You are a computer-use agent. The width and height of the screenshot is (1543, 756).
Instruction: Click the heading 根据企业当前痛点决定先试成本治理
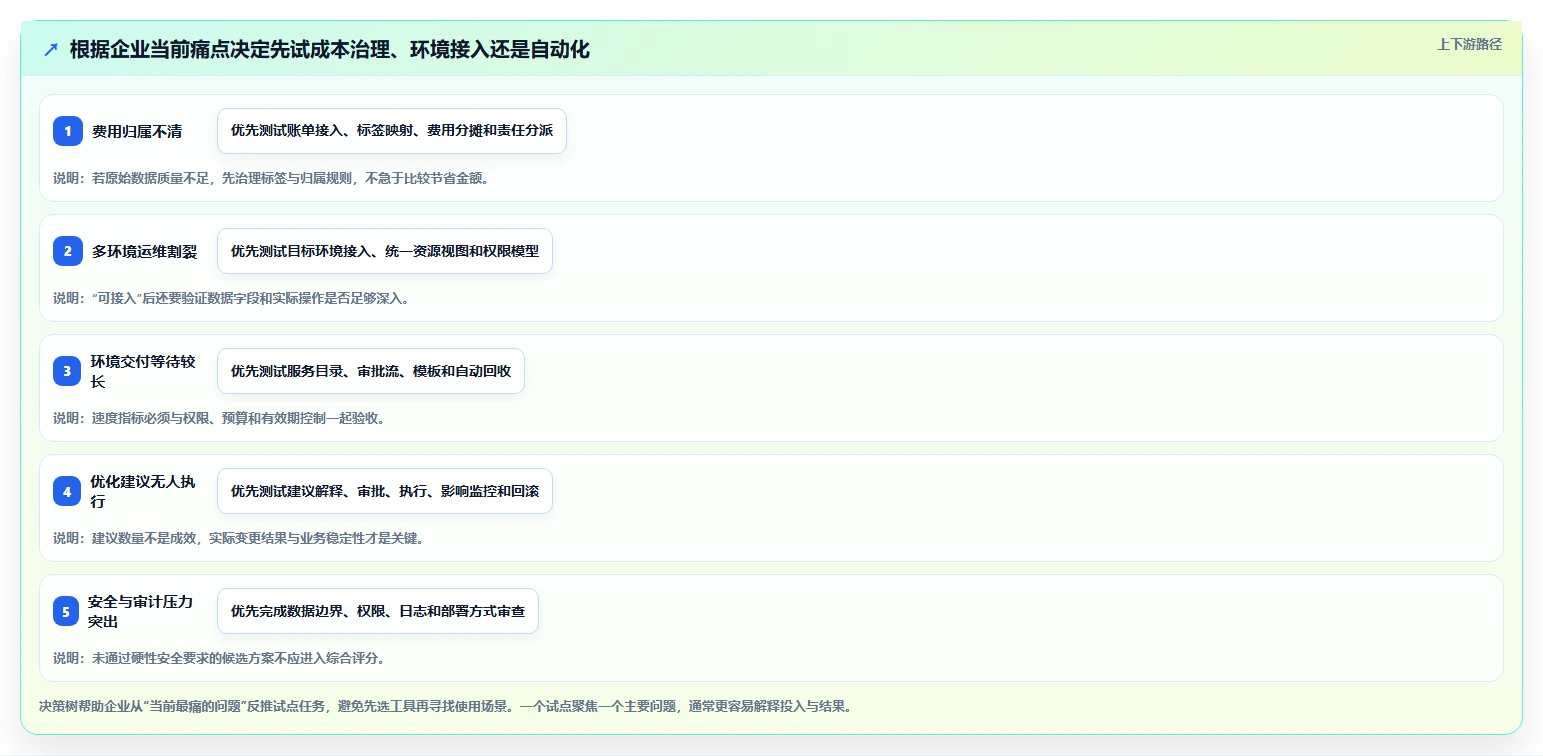coord(330,49)
